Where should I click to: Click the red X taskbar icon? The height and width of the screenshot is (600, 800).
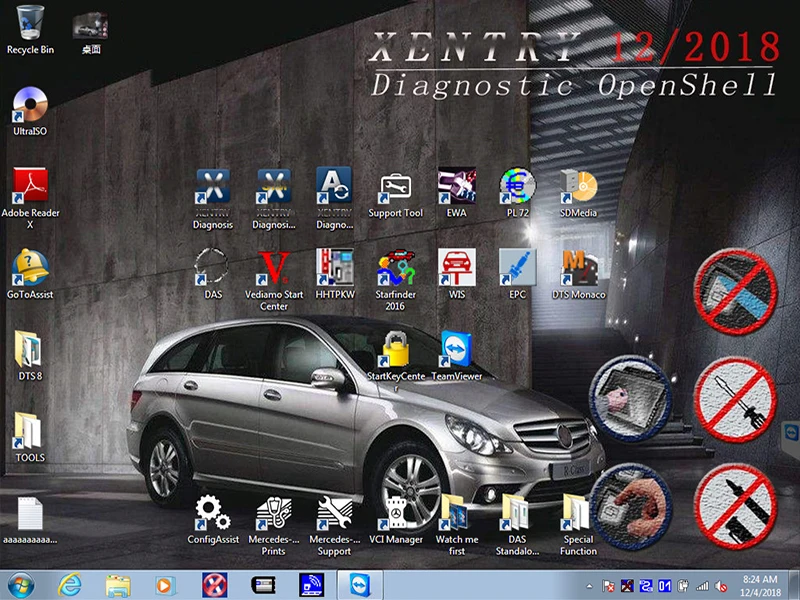click(x=215, y=585)
